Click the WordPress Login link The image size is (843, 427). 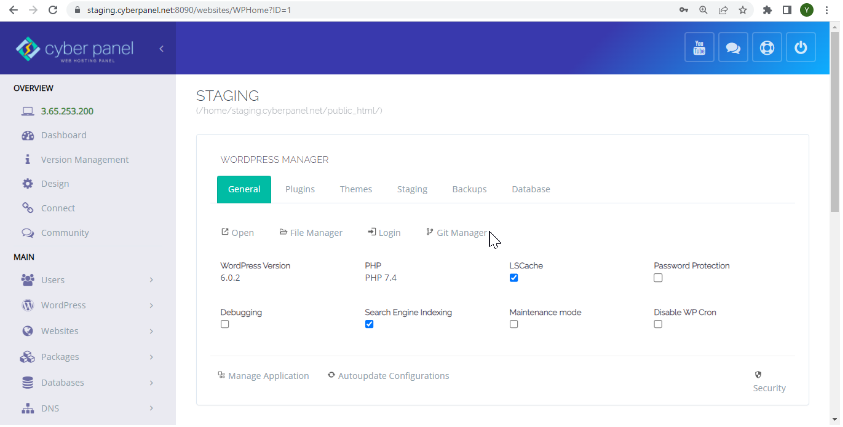pos(384,233)
